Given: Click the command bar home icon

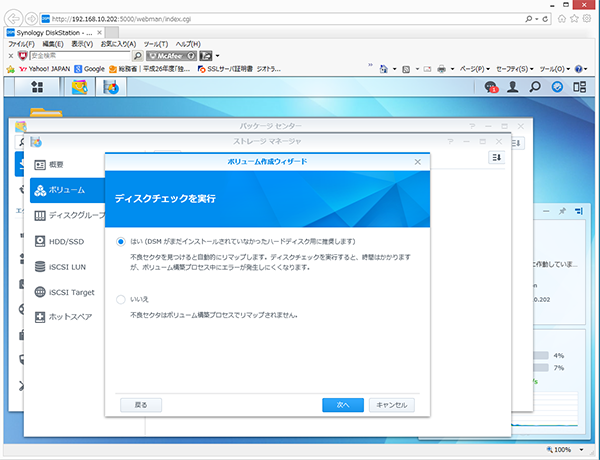Looking at the screenshot, I should [x=383, y=69].
